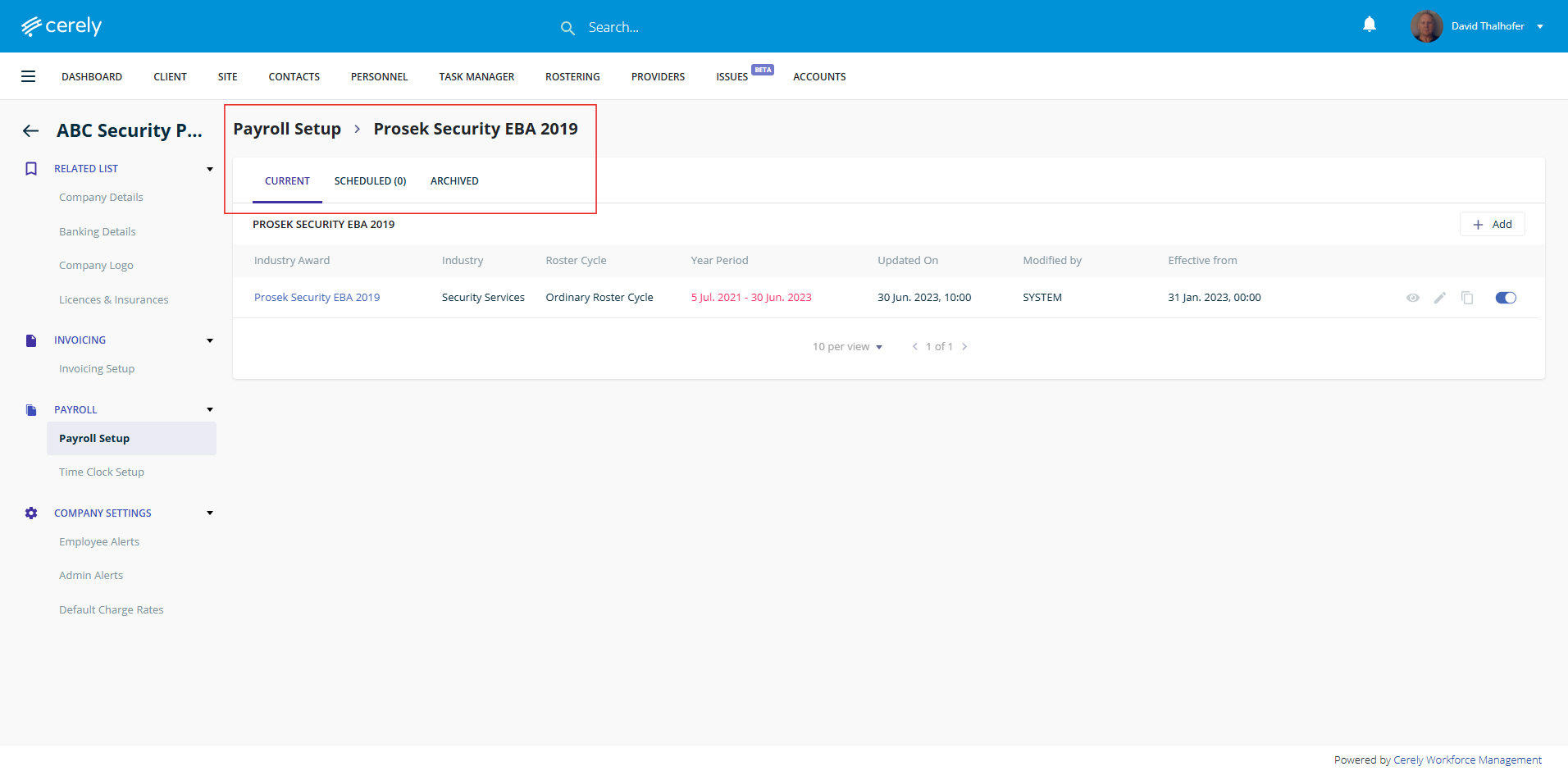Click the Related List bookmark icon
This screenshot has width=1568, height=771.
31,169
